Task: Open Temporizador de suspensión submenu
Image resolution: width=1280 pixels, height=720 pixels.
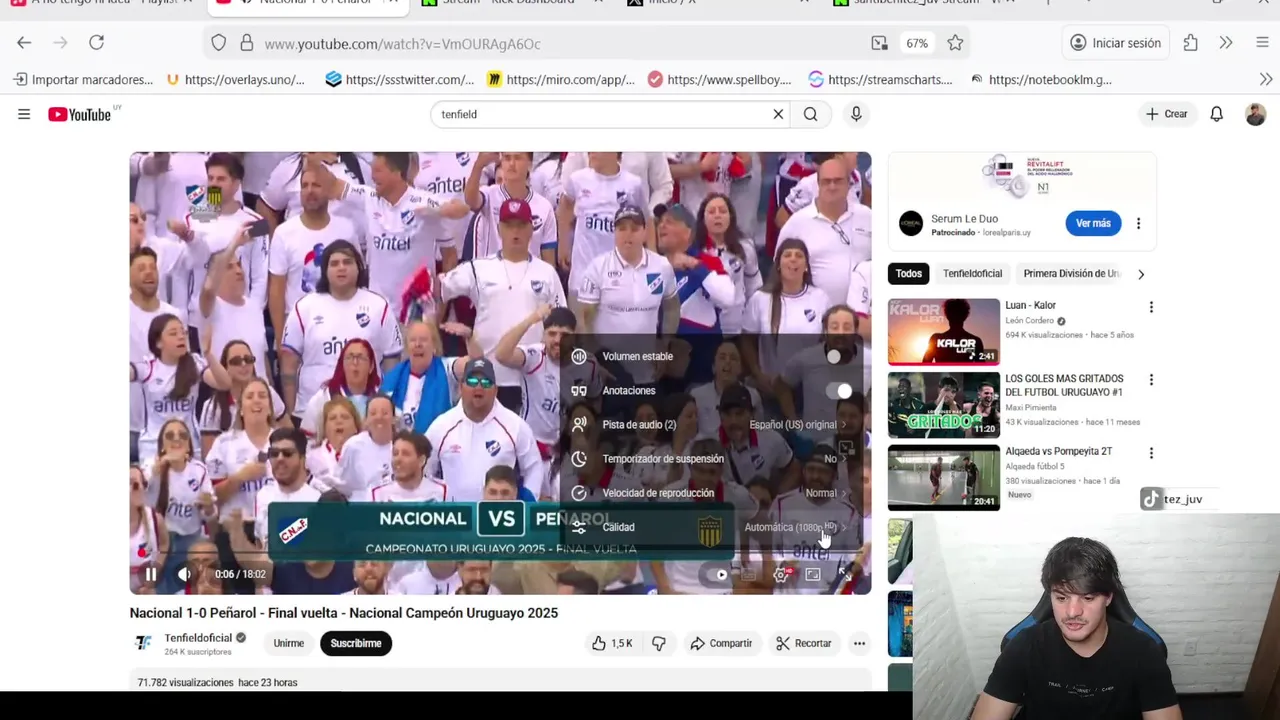Action: 710,459
